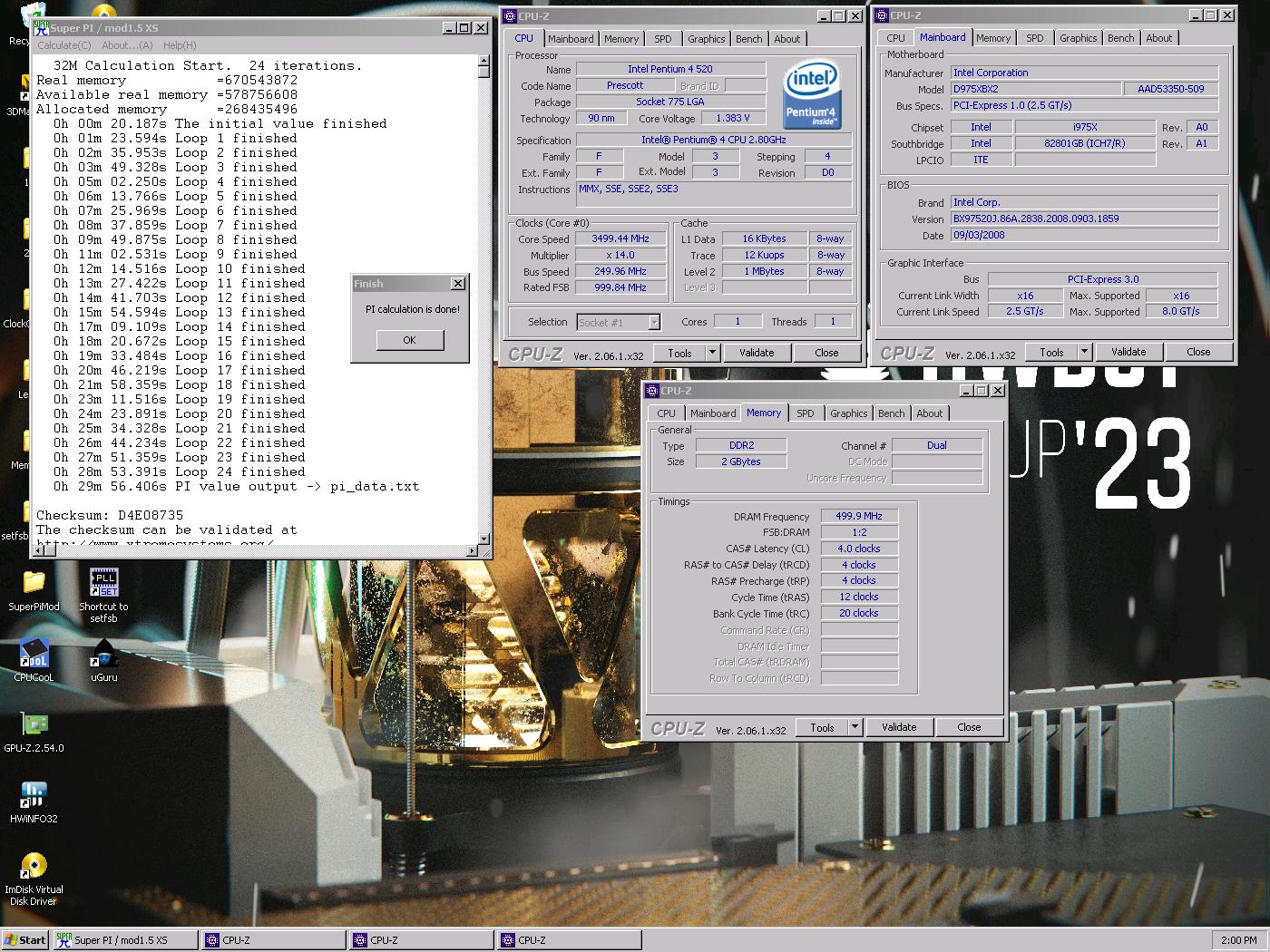This screenshot has height=952, width=1270.
Task: Click the CPU-Z CPU window title icon
Action: pos(510,15)
